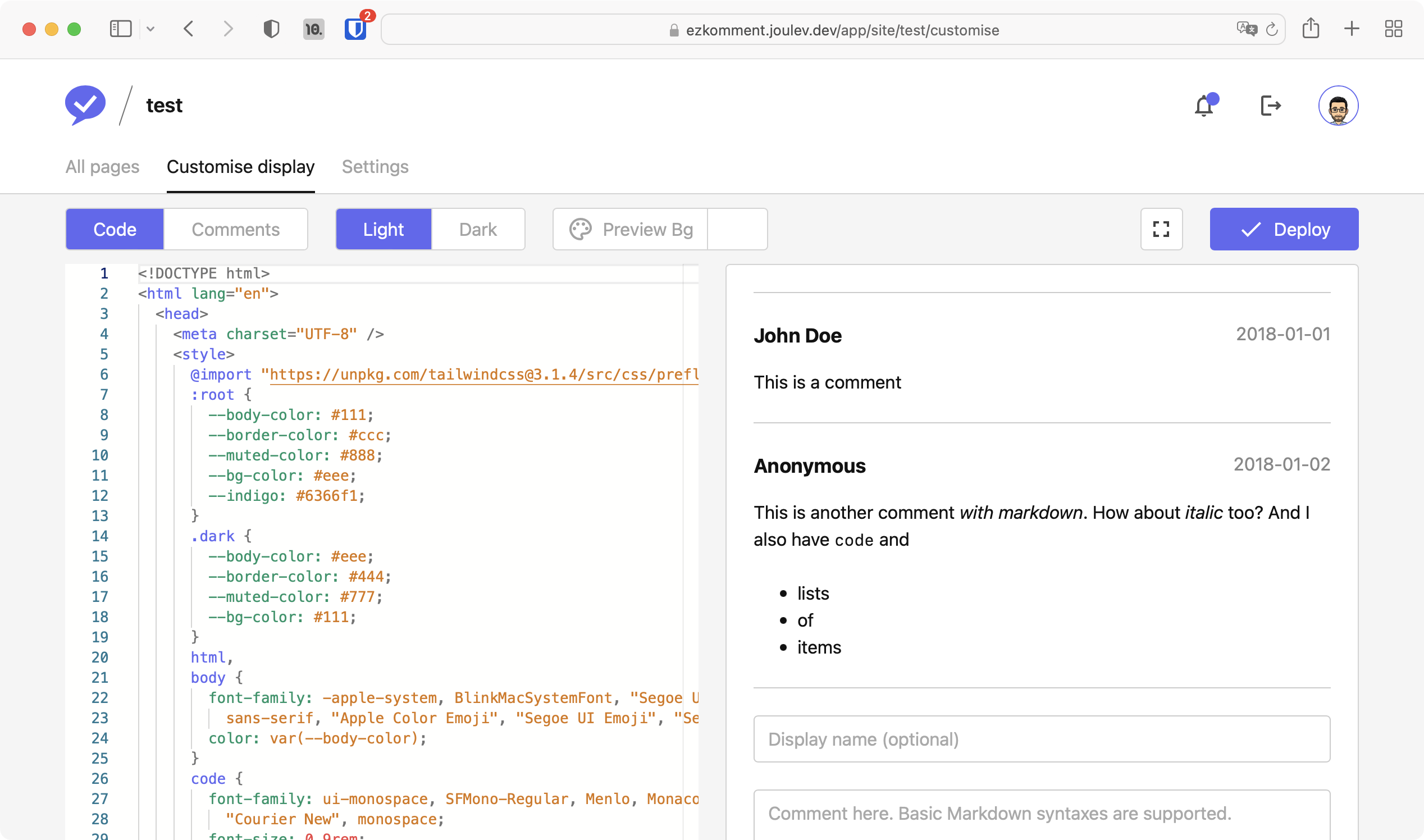Switch to the Settings tab
The width and height of the screenshot is (1424, 840).
click(x=375, y=167)
